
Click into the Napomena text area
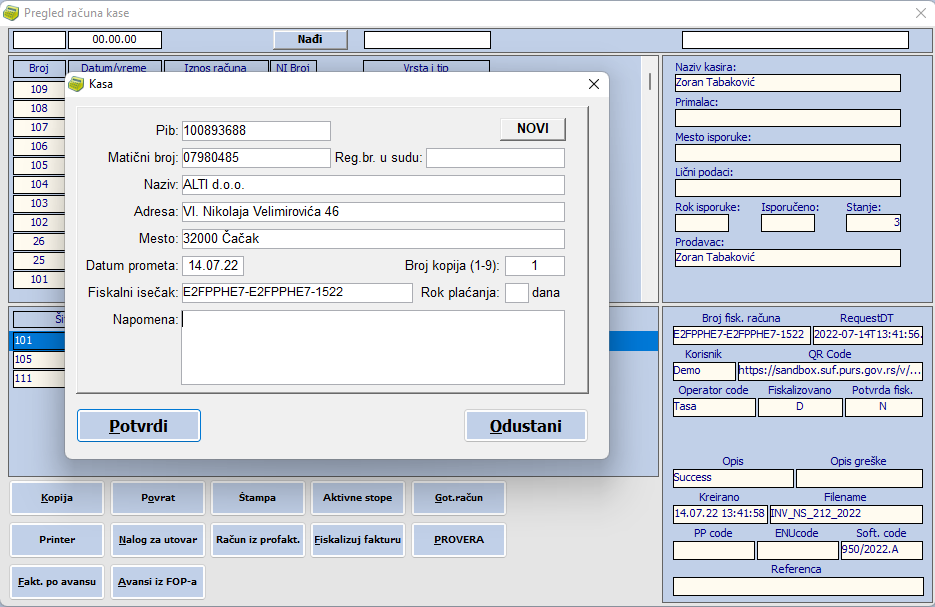click(x=372, y=347)
